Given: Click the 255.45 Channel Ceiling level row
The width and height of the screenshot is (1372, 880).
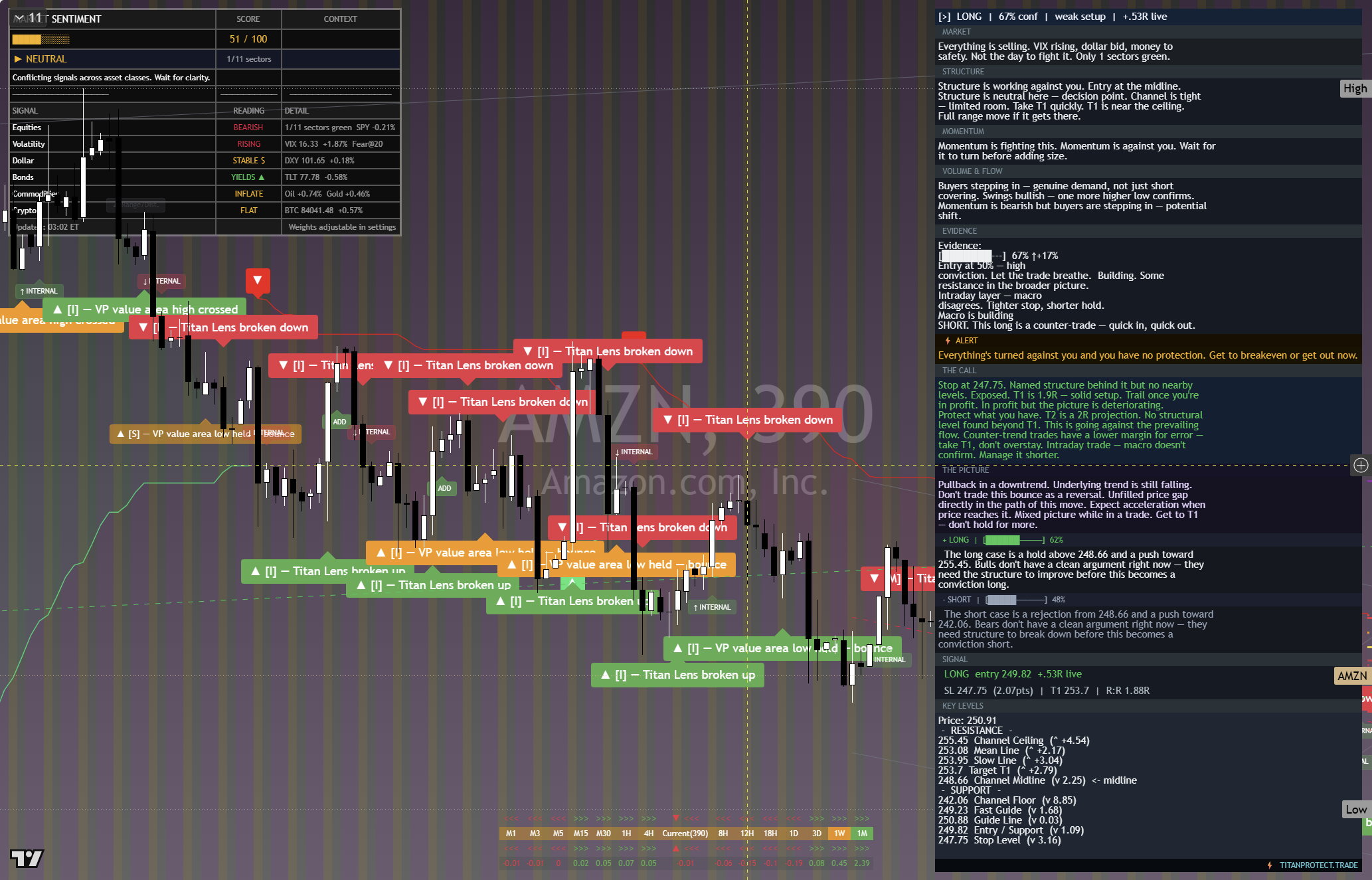Looking at the screenshot, I should tap(1013, 741).
